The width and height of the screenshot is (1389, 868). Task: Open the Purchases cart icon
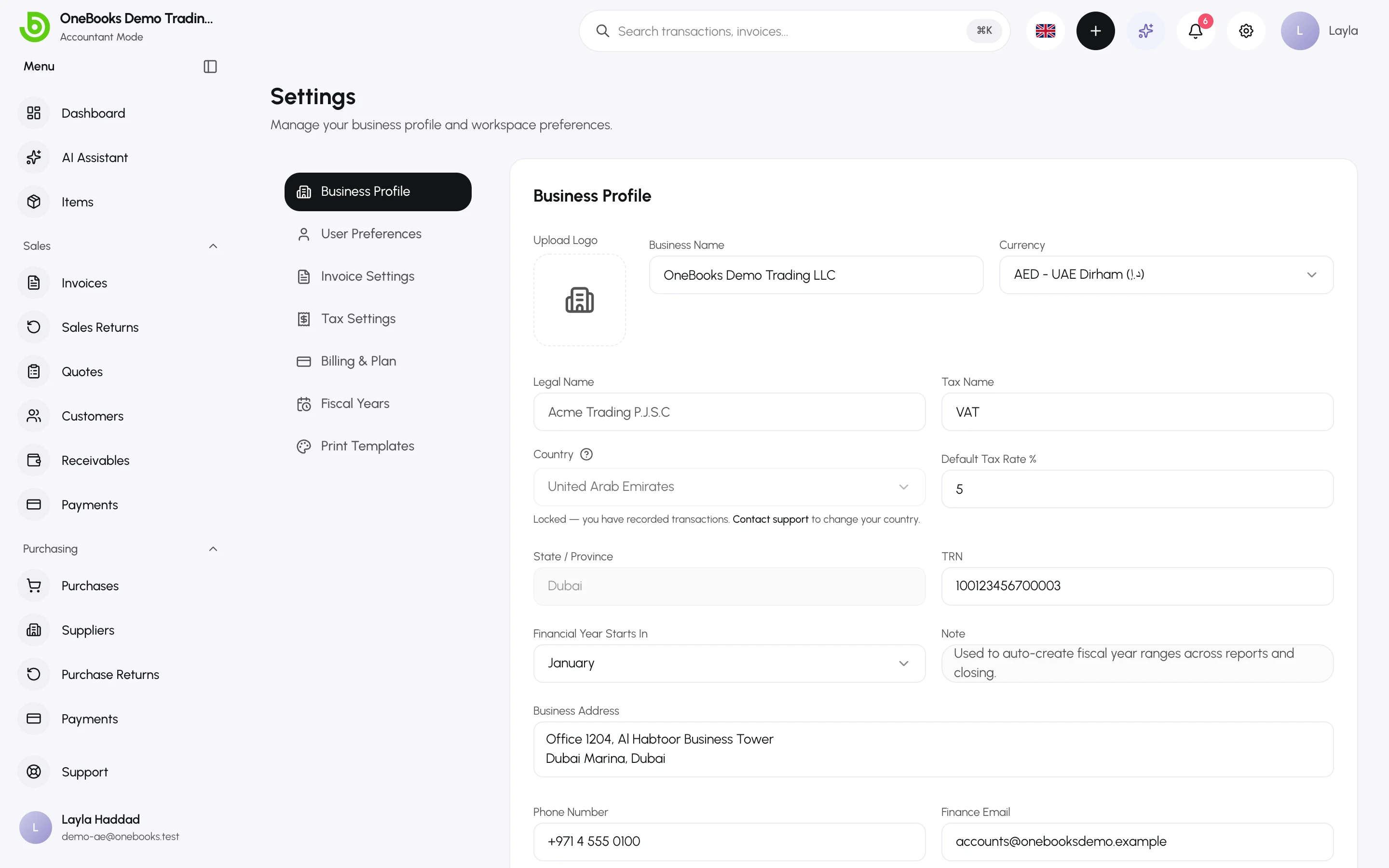(34, 585)
